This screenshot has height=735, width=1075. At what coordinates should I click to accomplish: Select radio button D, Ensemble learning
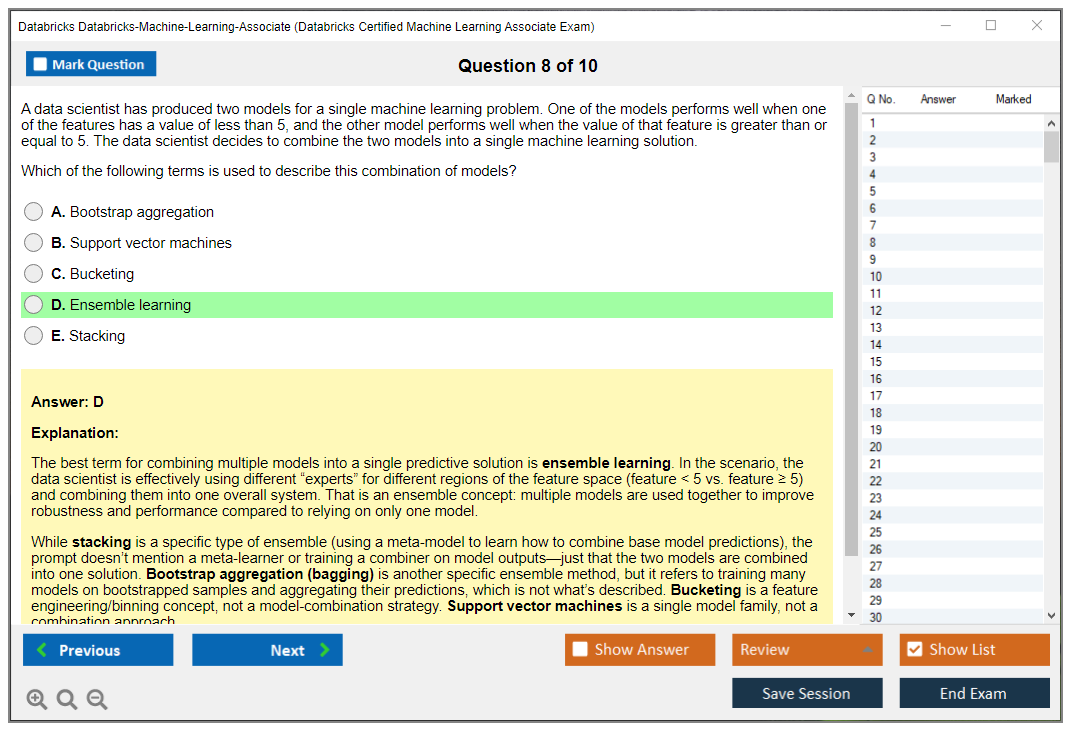click(x=33, y=304)
